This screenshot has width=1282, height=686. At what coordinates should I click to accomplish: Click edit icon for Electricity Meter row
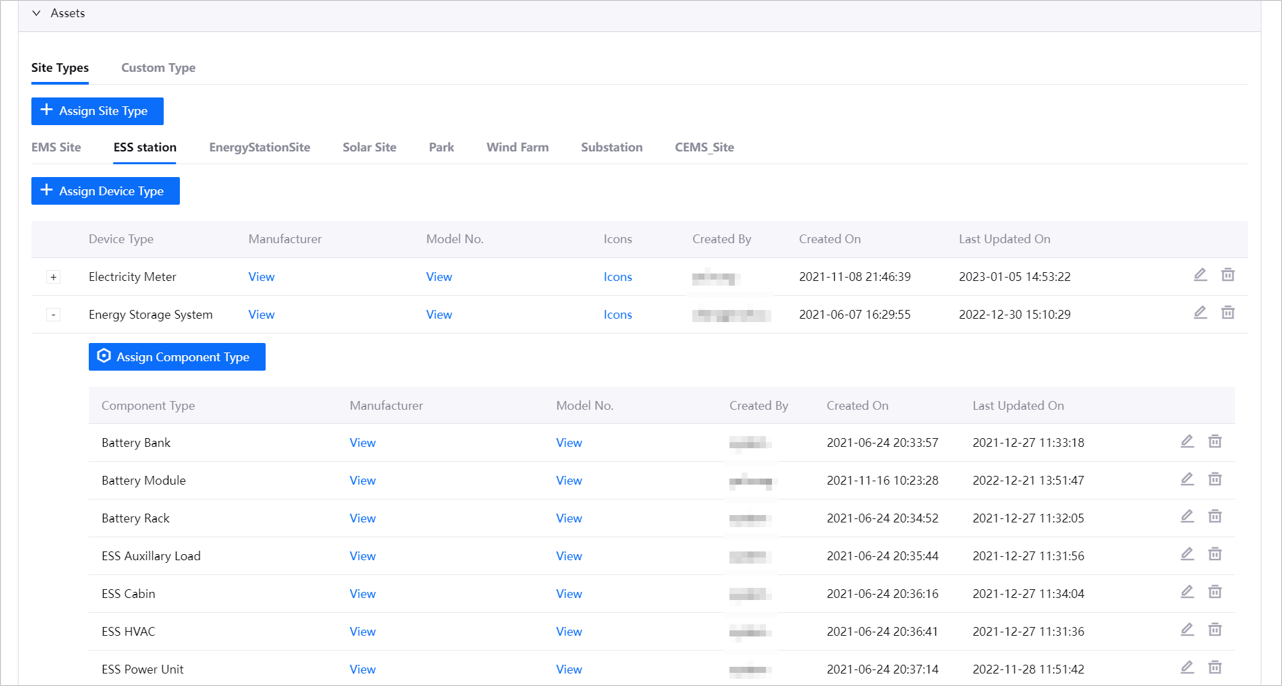pos(1200,275)
